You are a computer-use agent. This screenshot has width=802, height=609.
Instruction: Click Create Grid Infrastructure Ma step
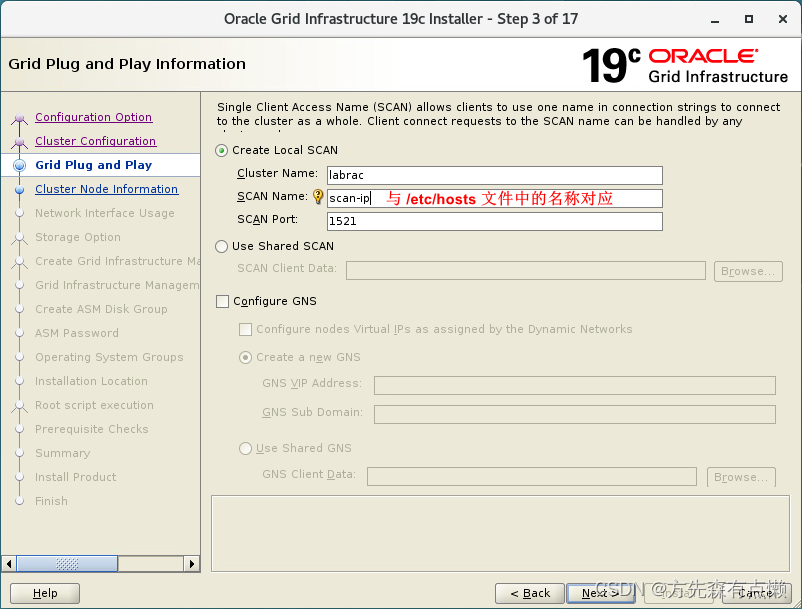coord(118,261)
